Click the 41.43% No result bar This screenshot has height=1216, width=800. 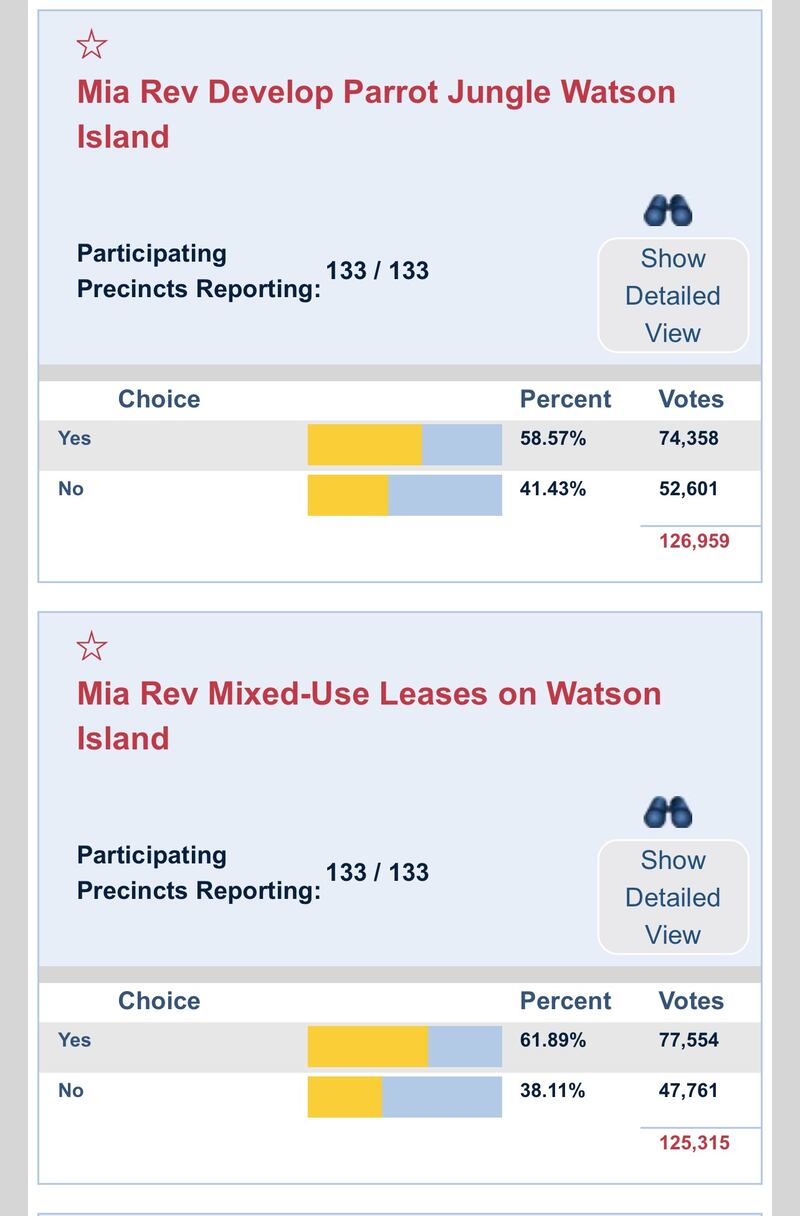click(405, 495)
